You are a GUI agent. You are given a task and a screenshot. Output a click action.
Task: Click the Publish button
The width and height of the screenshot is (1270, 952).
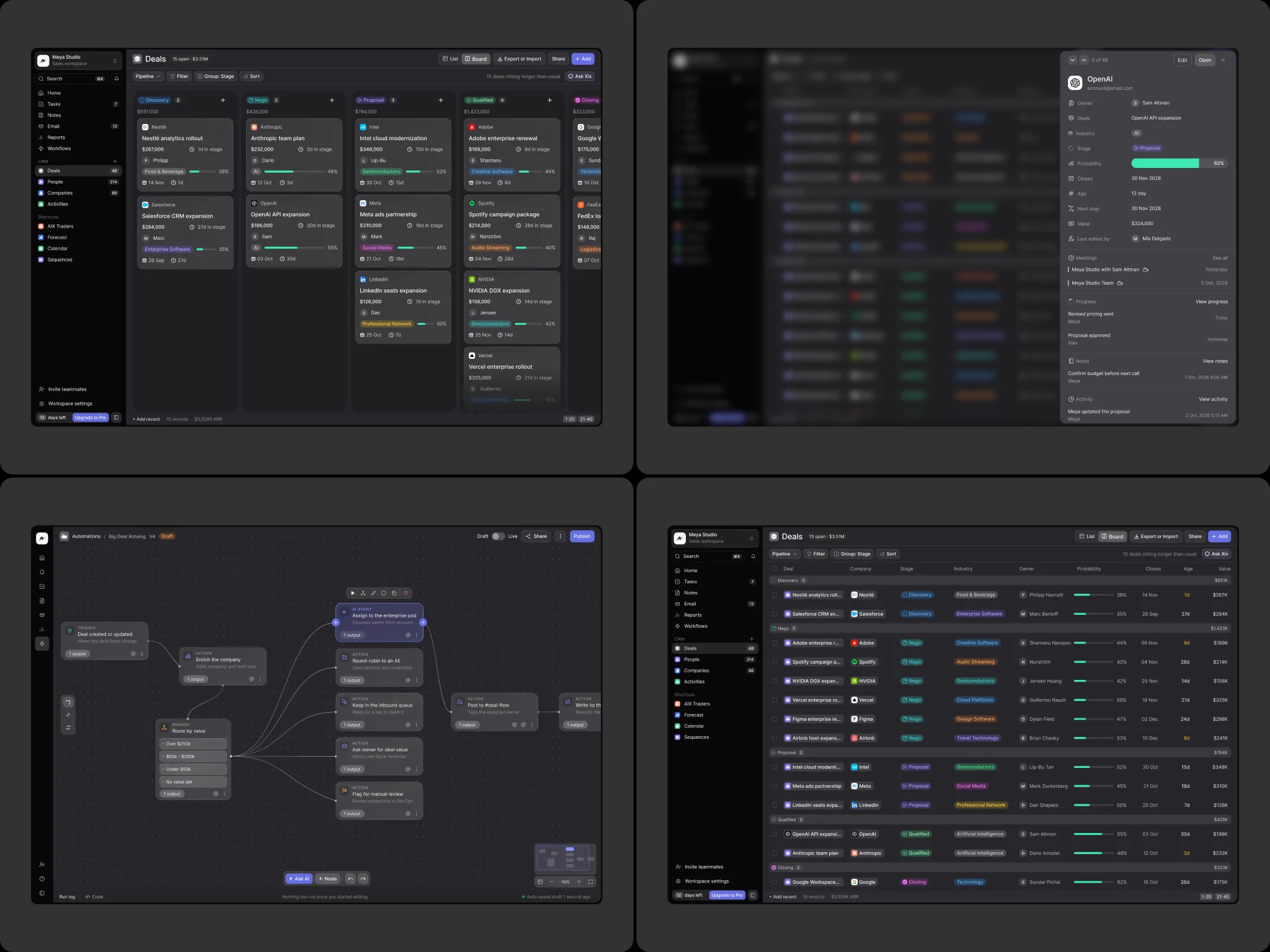(x=582, y=536)
